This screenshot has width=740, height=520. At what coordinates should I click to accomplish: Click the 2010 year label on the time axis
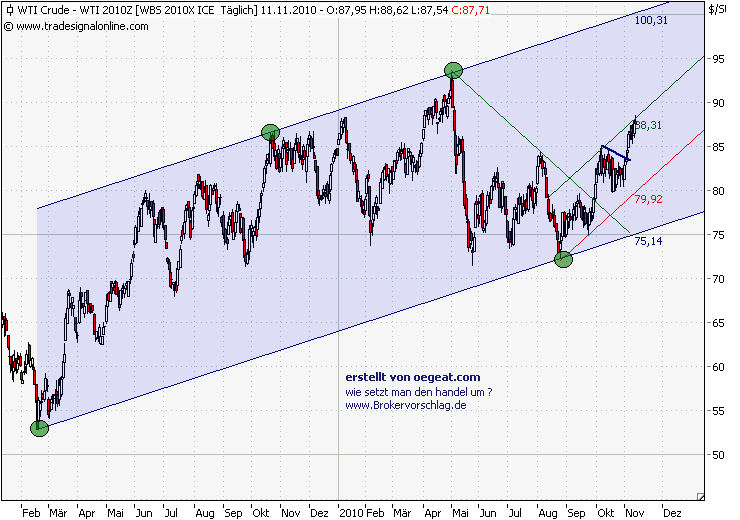tap(352, 513)
